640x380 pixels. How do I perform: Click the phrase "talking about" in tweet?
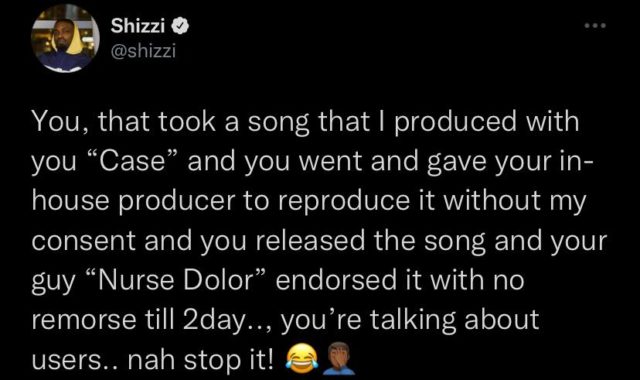tap(454, 320)
